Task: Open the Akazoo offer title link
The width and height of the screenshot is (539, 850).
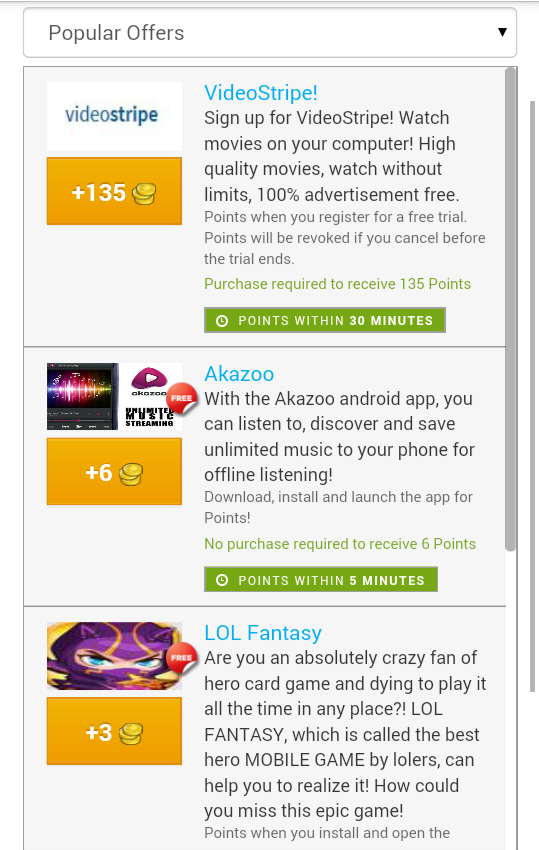Action: pyautogui.click(x=239, y=374)
